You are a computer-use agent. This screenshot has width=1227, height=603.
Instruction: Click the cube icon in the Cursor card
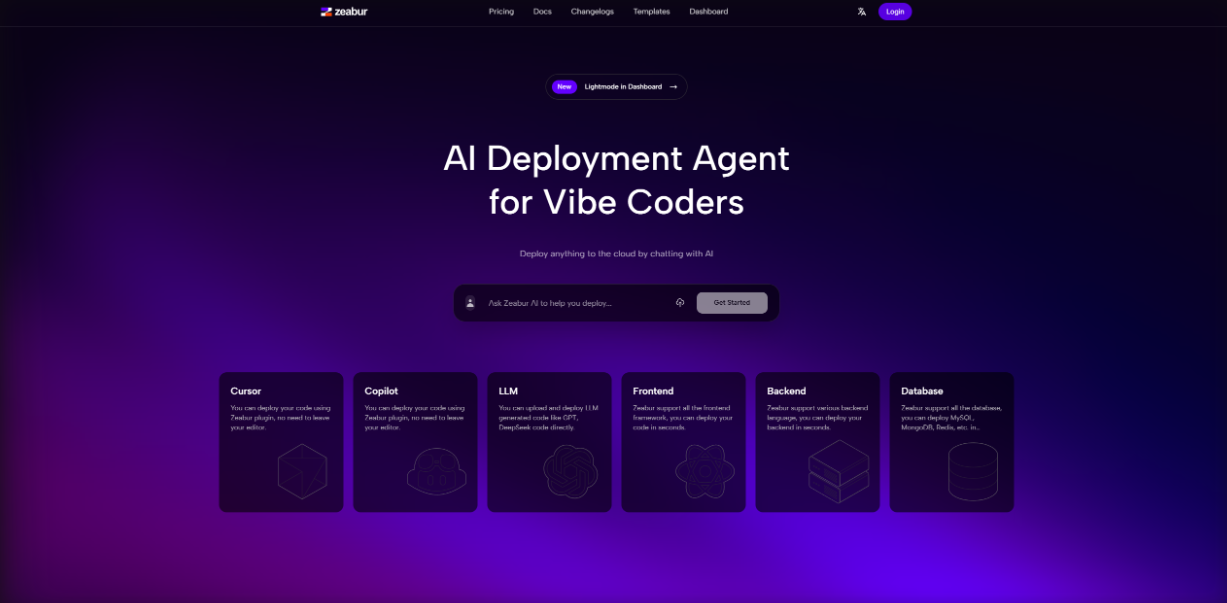click(x=302, y=471)
